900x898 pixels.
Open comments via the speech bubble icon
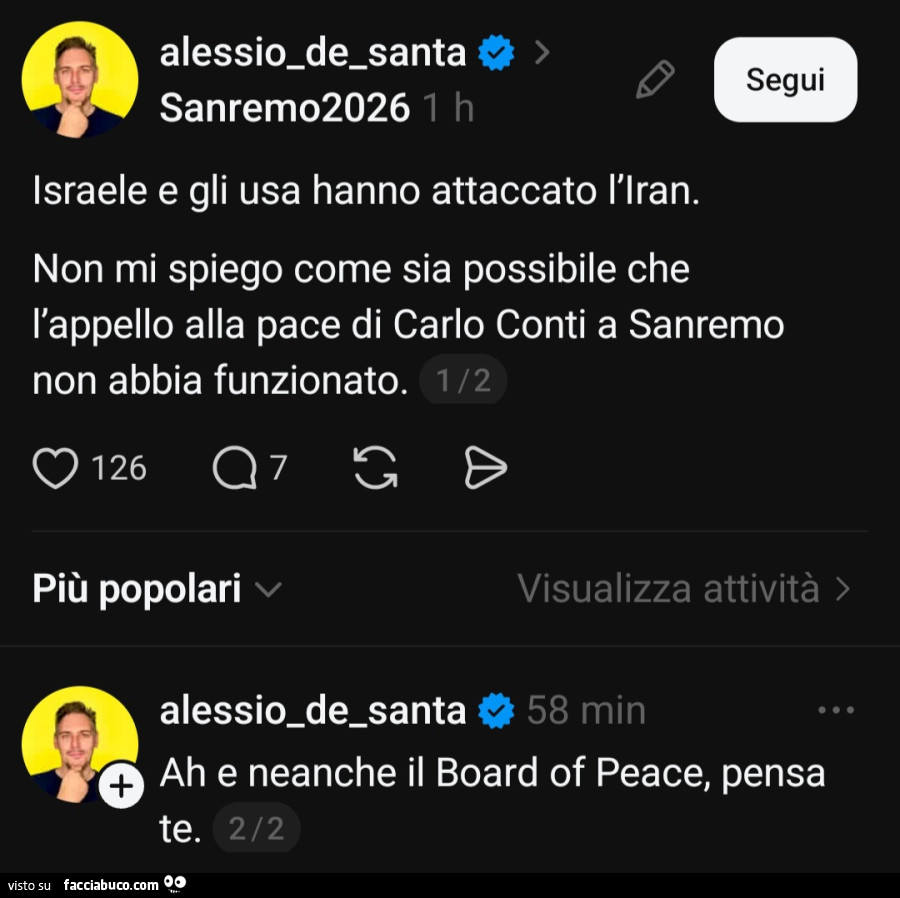[x=234, y=468]
